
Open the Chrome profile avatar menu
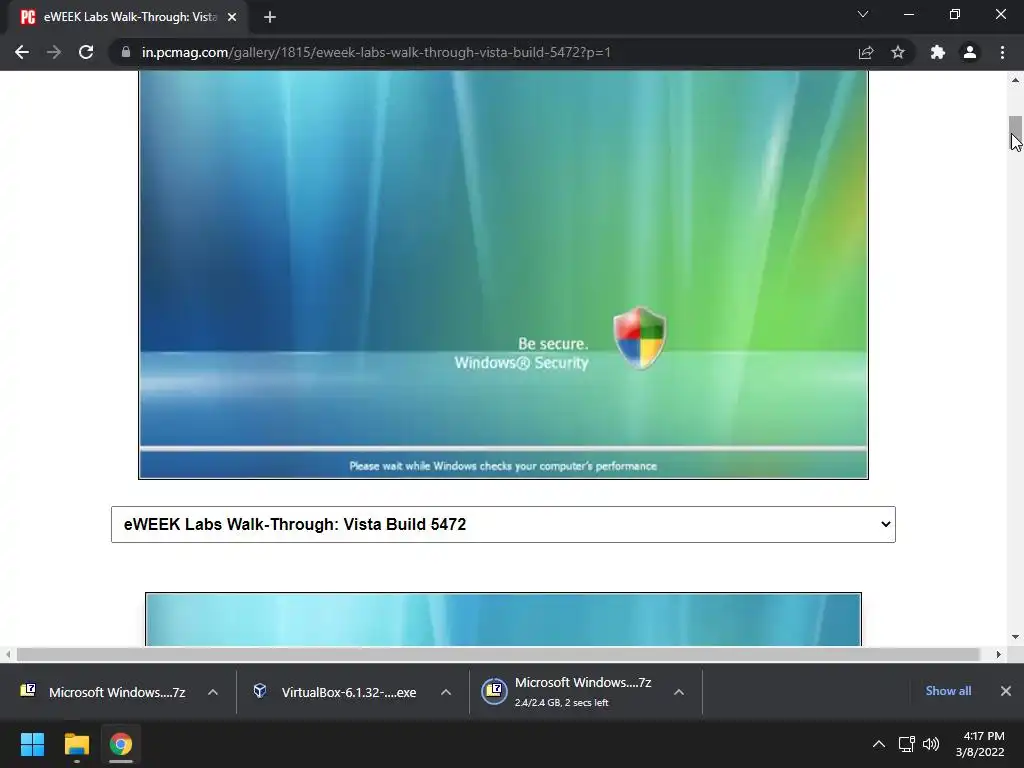click(x=970, y=52)
